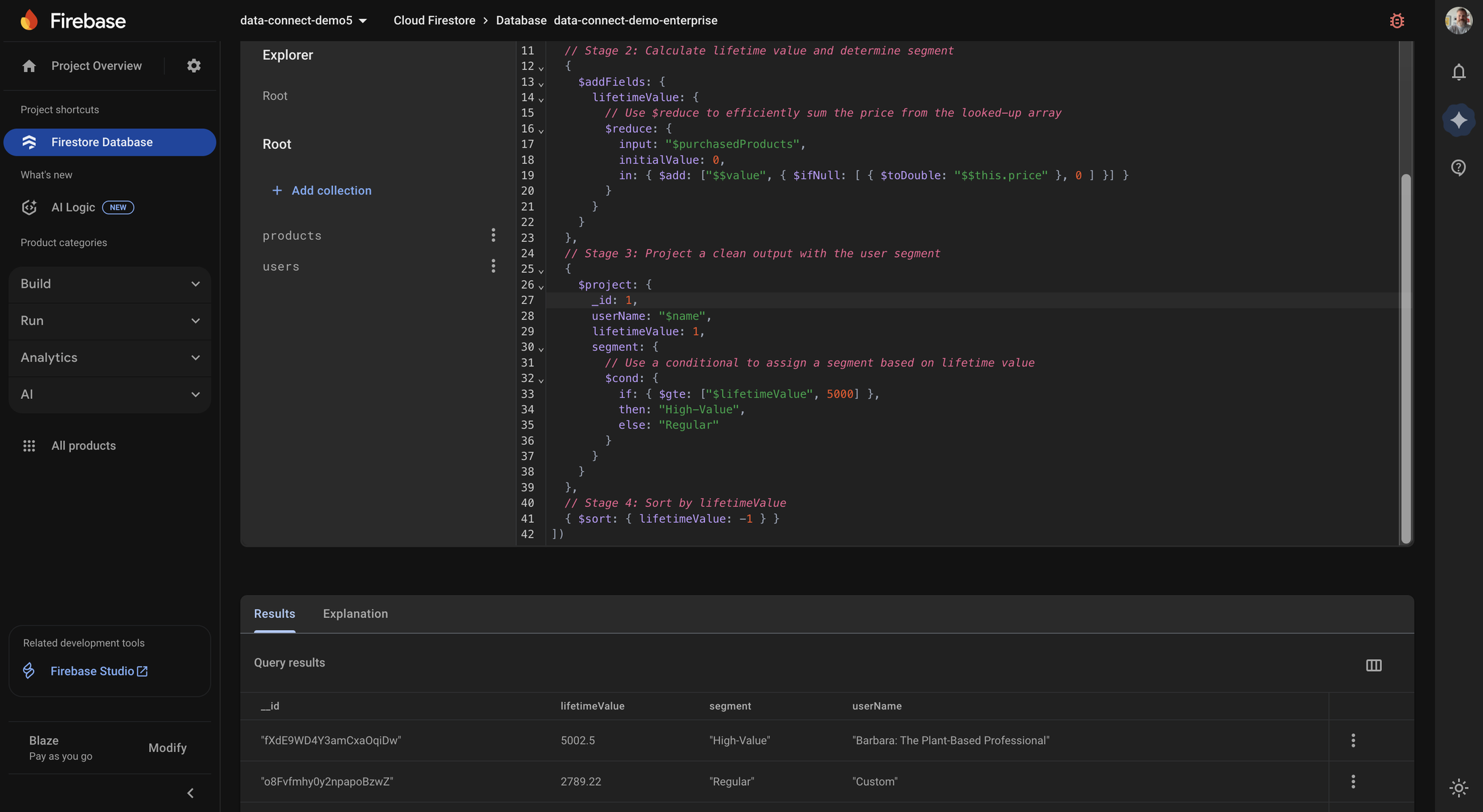Screen dimensions: 1483x812
Task: Click the Firestore Database sidebar icon
Action: tap(29, 142)
